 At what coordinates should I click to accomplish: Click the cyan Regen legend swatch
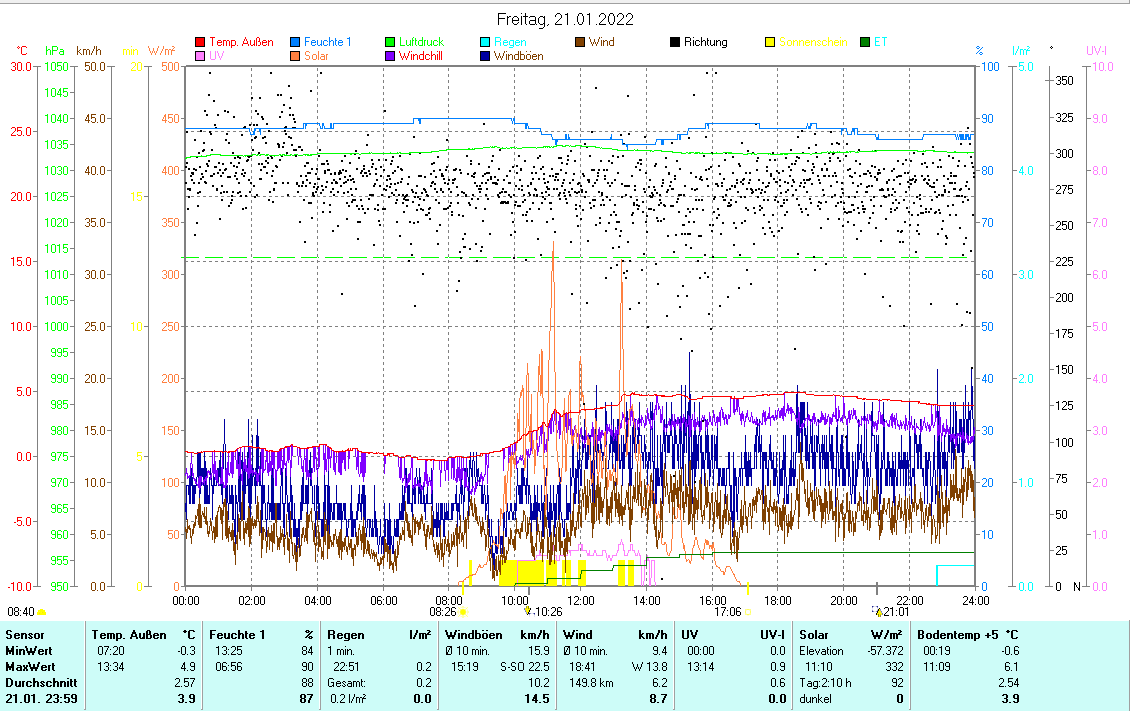pyautogui.click(x=485, y=42)
